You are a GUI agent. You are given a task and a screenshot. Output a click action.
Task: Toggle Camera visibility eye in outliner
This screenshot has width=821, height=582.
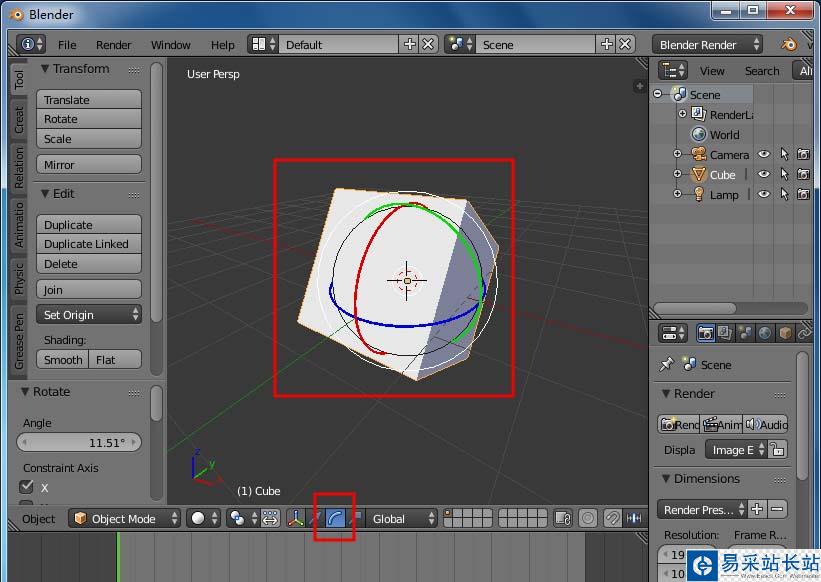764,154
